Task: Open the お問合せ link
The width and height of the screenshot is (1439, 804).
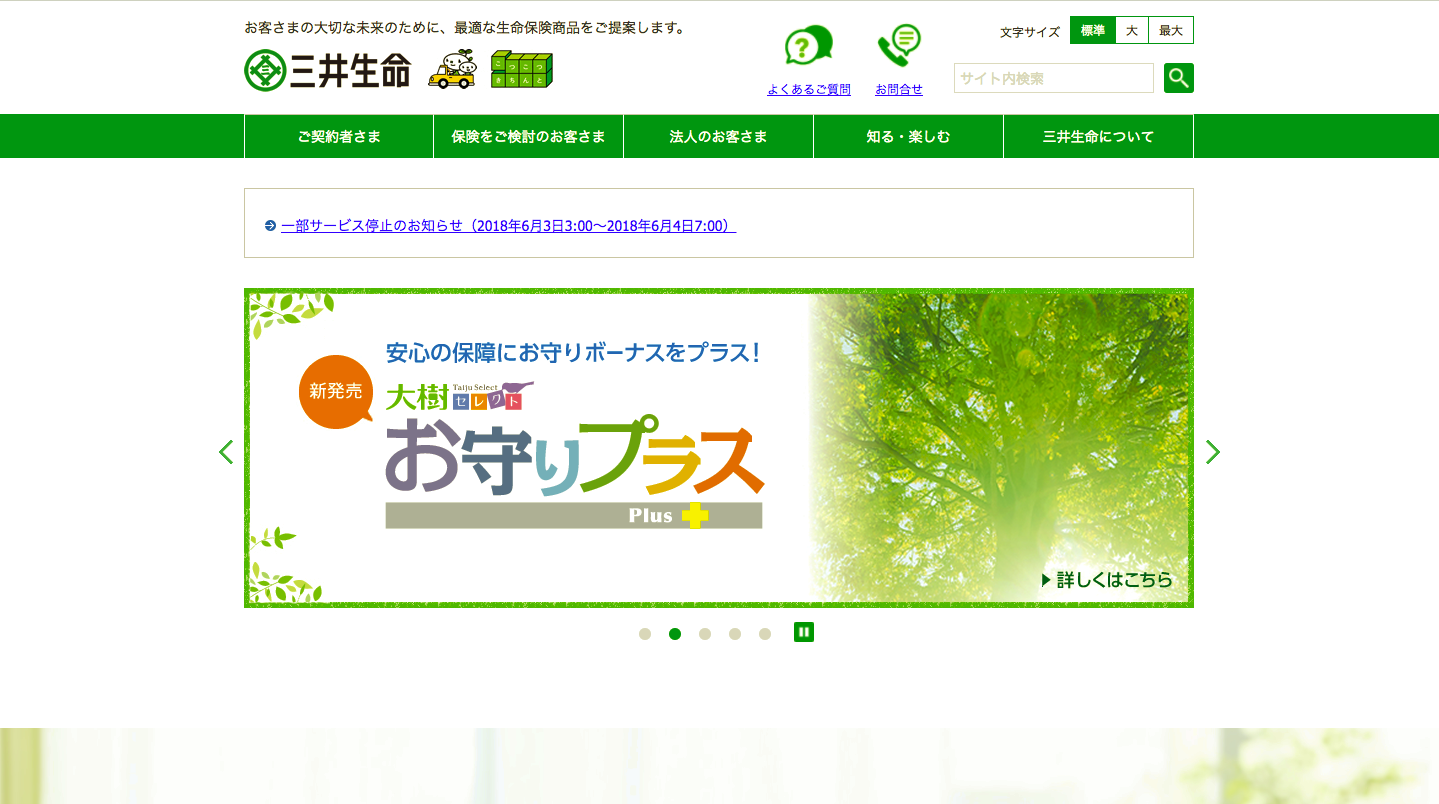Action: coord(899,89)
